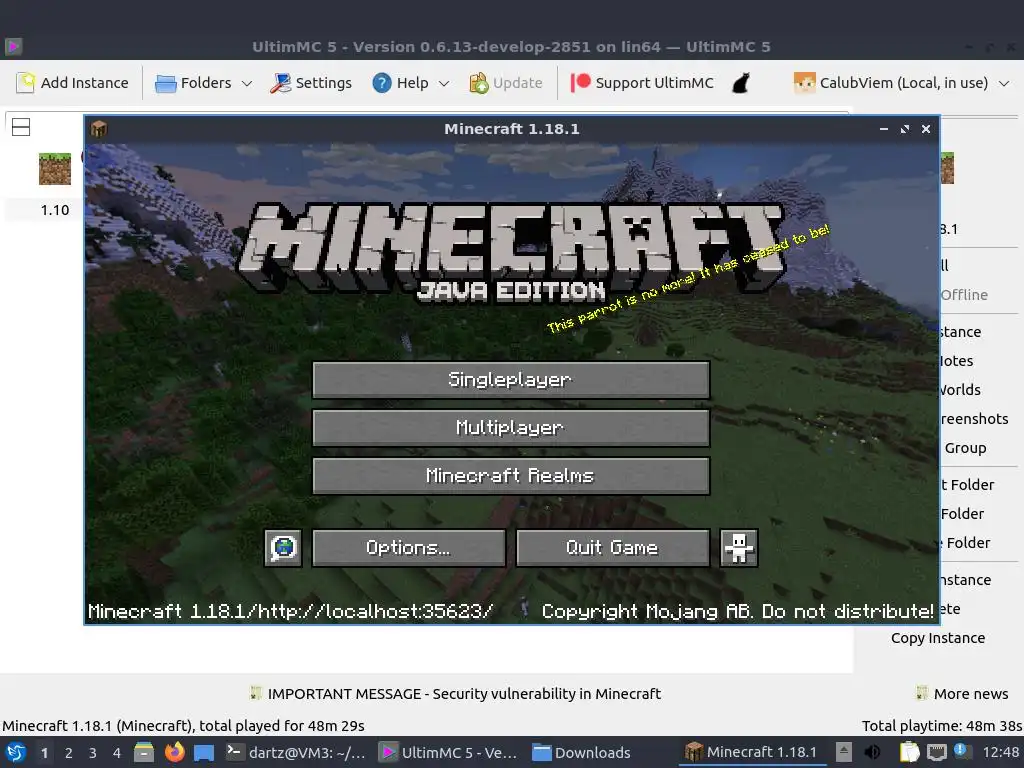Image resolution: width=1024 pixels, height=768 pixels.
Task: Switch to workspace 2
Action: tap(69, 753)
